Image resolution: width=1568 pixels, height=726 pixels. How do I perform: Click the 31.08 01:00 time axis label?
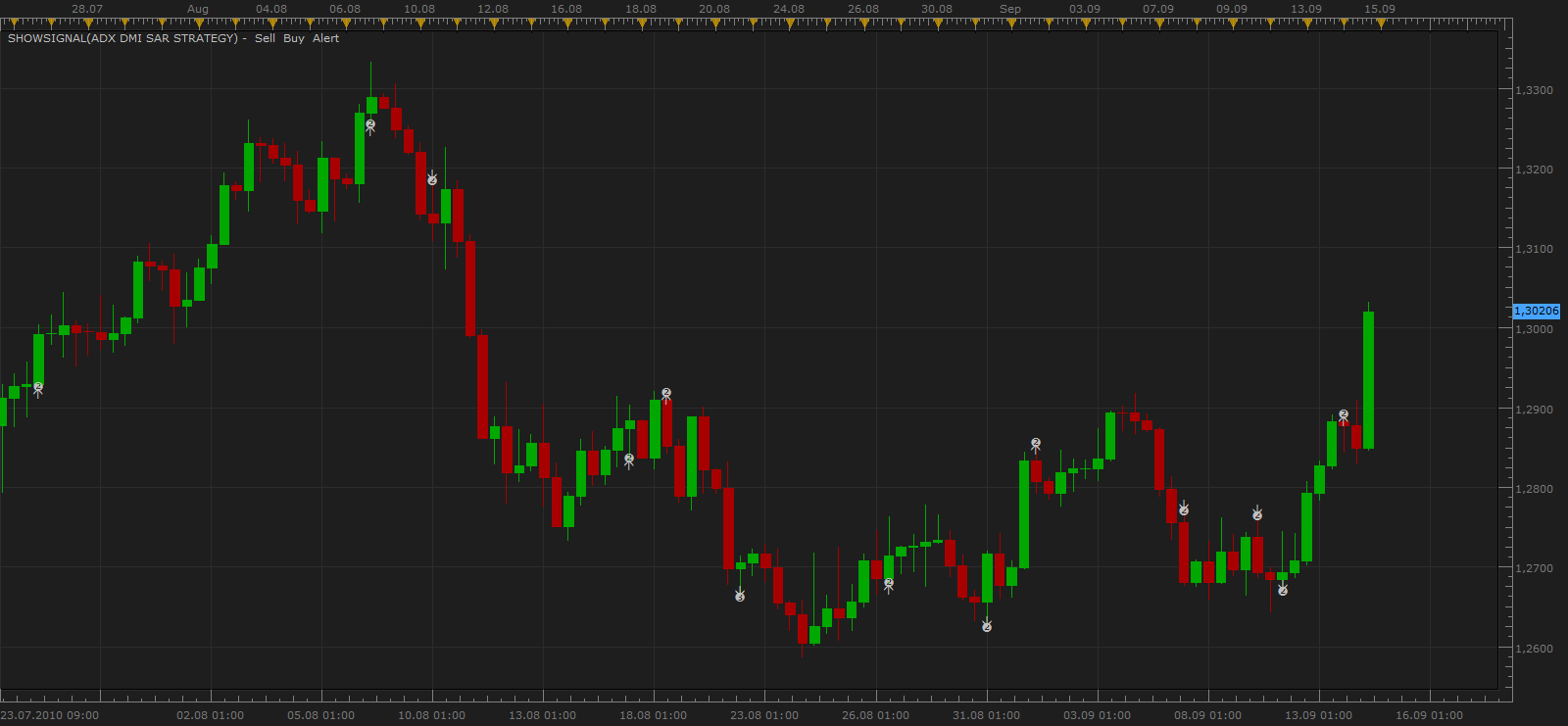click(x=986, y=715)
